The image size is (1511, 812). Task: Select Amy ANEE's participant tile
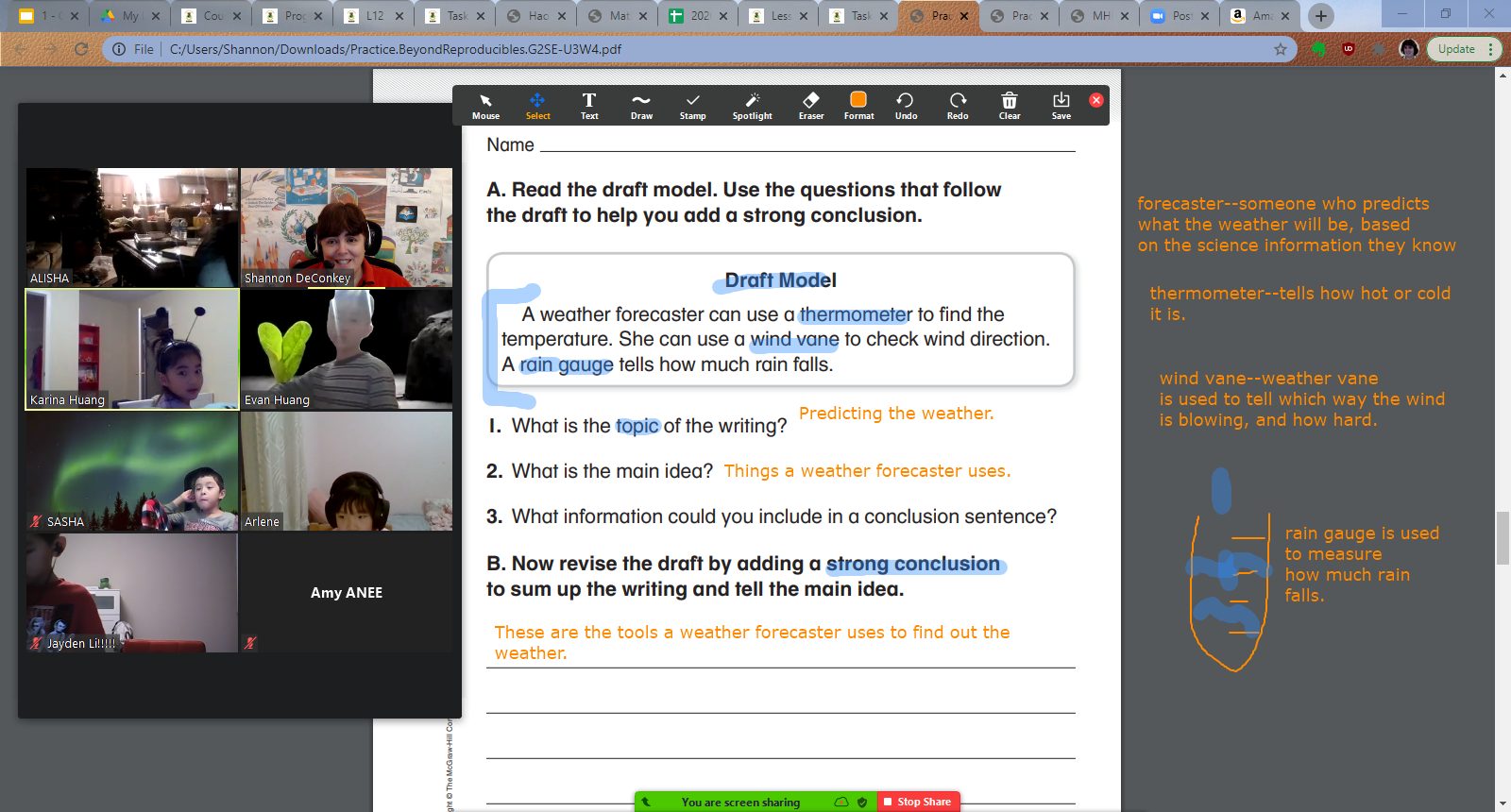347,593
